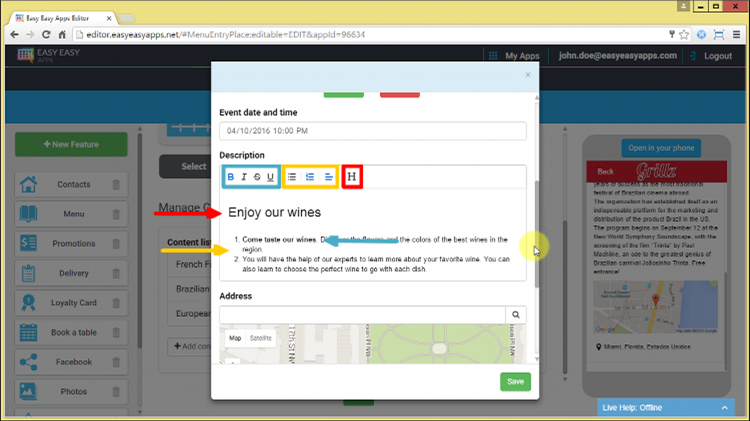Click the Promotions dollar icon
Image resolution: width=750 pixels, height=421 pixels.
coord(28,244)
